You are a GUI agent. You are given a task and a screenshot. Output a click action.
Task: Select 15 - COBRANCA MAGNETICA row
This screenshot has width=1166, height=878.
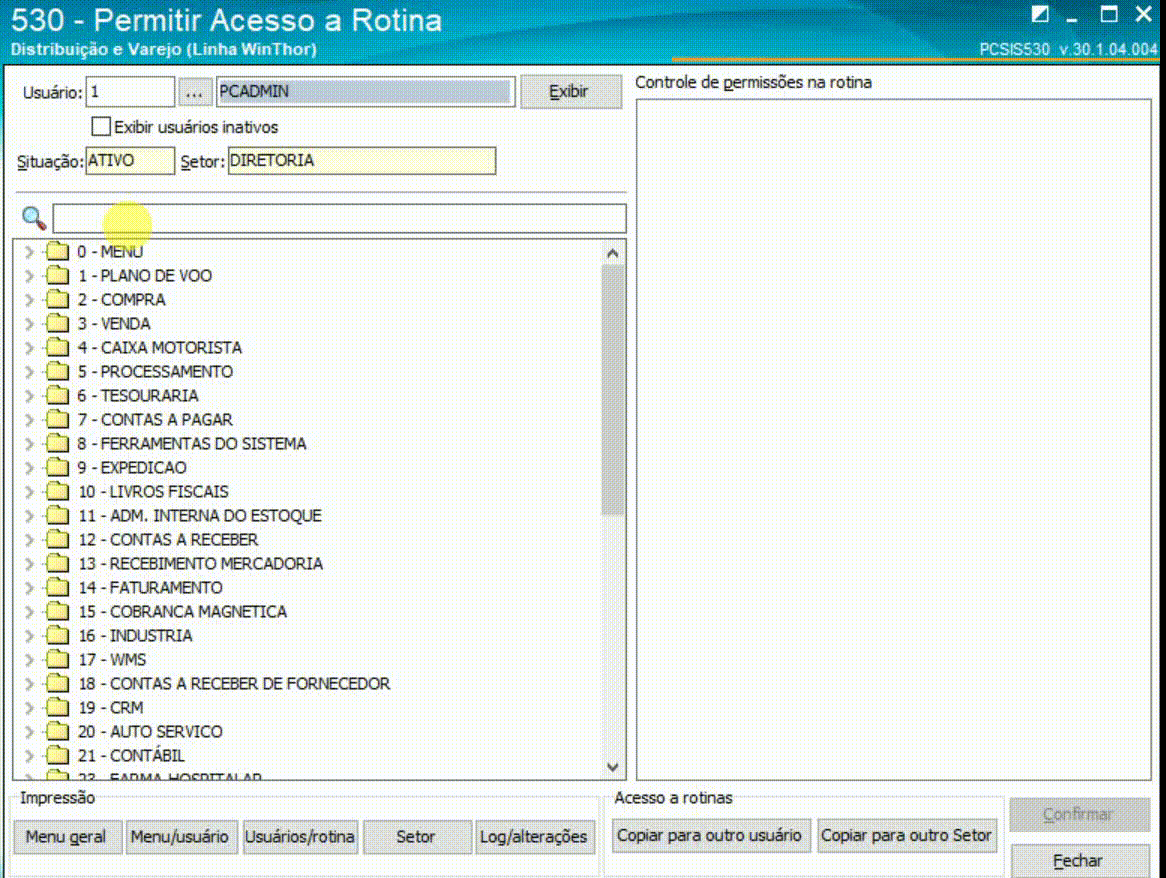click(183, 612)
